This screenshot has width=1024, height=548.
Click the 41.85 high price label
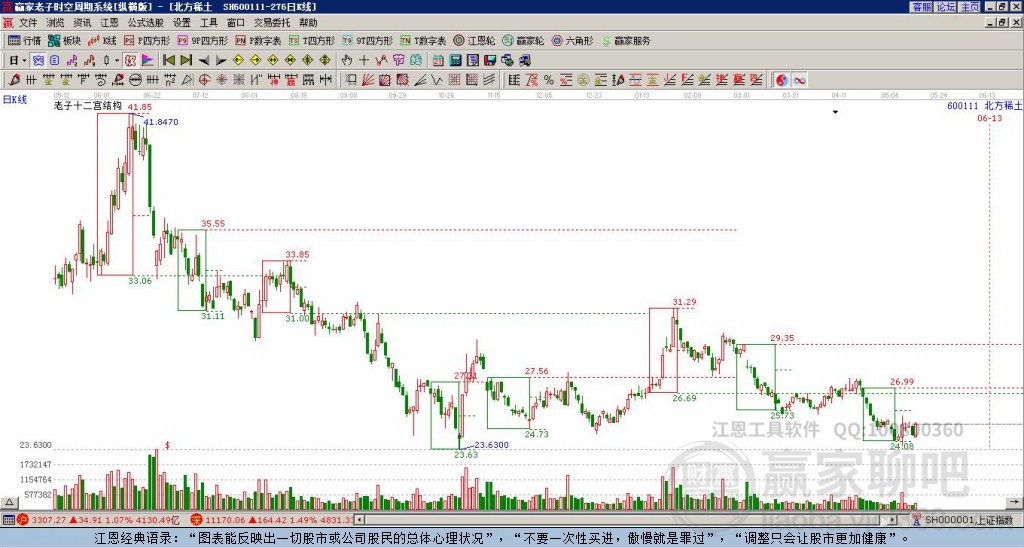(x=140, y=107)
